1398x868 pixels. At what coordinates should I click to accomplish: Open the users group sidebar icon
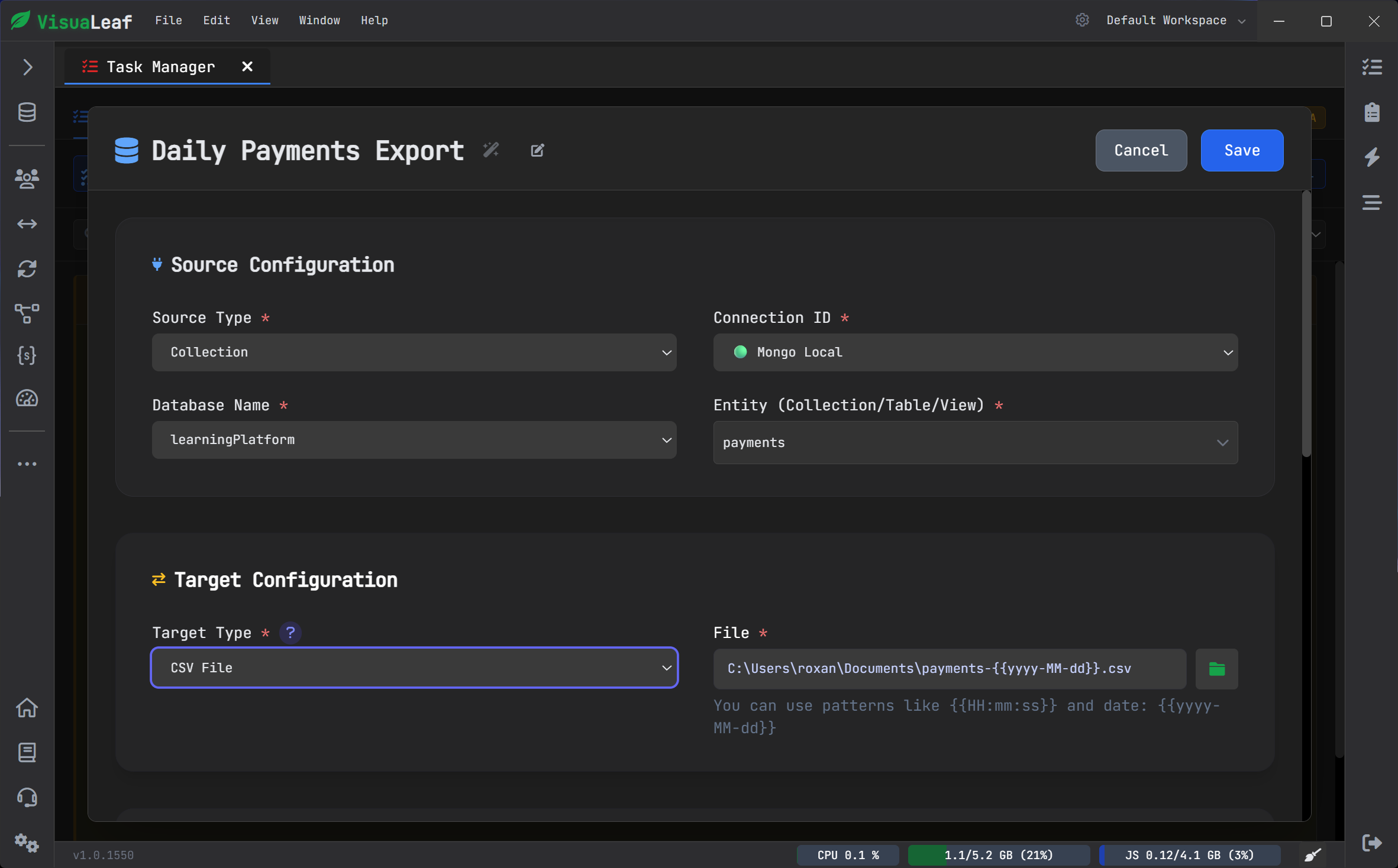click(27, 179)
